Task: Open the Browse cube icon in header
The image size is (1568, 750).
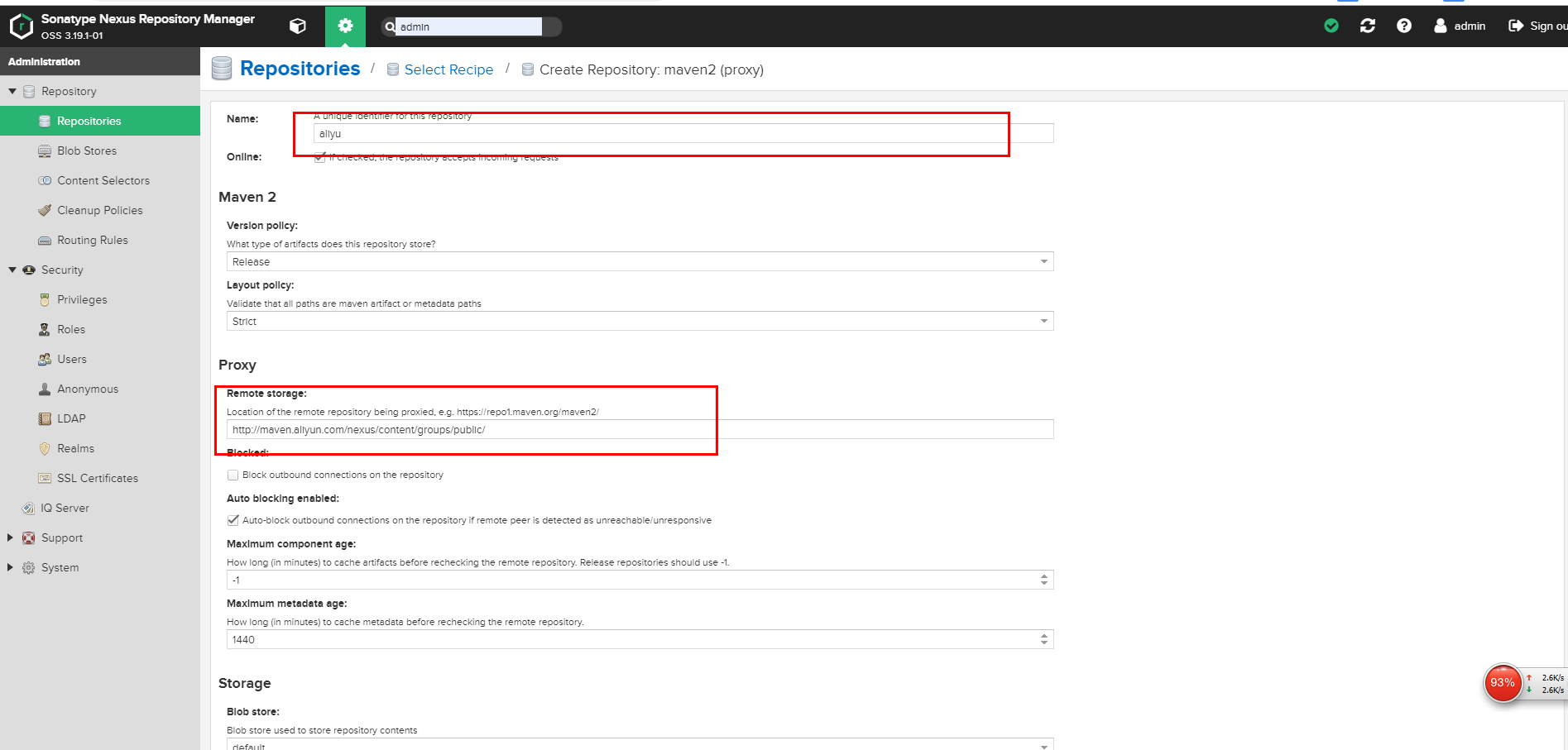Action: point(298,26)
